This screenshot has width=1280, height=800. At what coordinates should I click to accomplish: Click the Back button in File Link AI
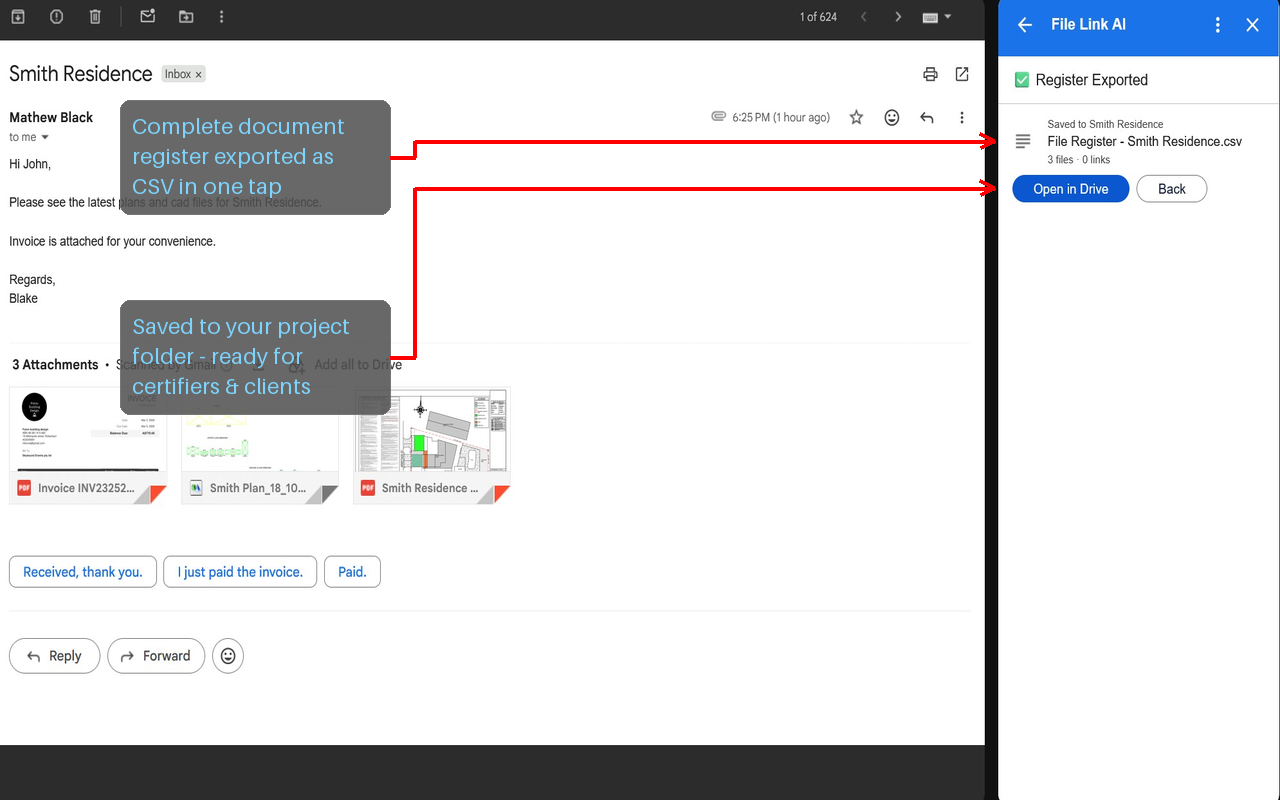click(x=1172, y=189)
